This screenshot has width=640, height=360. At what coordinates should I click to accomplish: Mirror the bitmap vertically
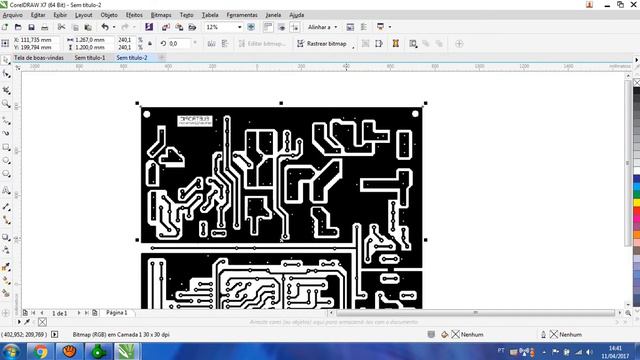tap(225, 44)
